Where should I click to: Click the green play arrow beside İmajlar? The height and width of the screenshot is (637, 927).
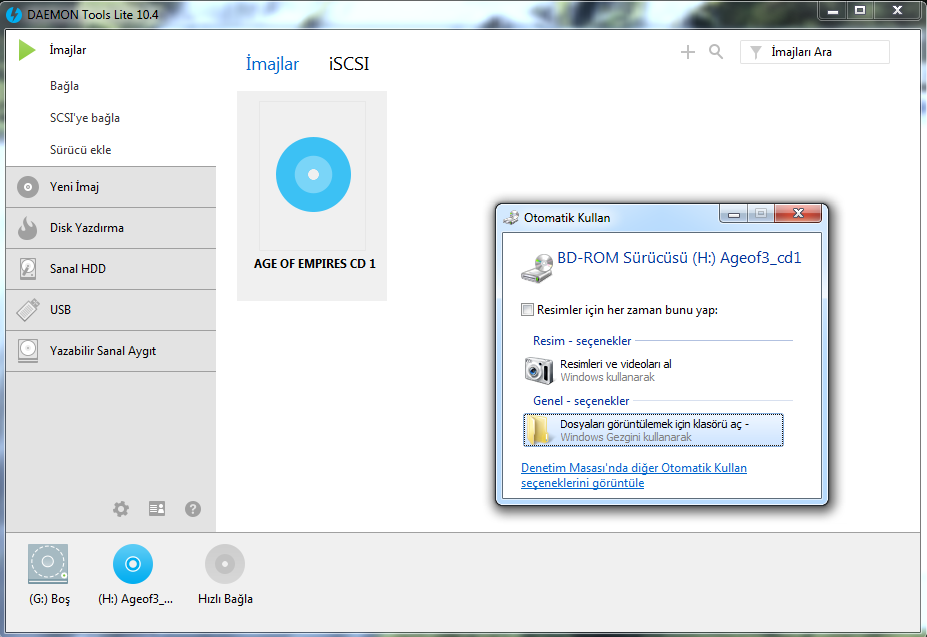point(27,50)
